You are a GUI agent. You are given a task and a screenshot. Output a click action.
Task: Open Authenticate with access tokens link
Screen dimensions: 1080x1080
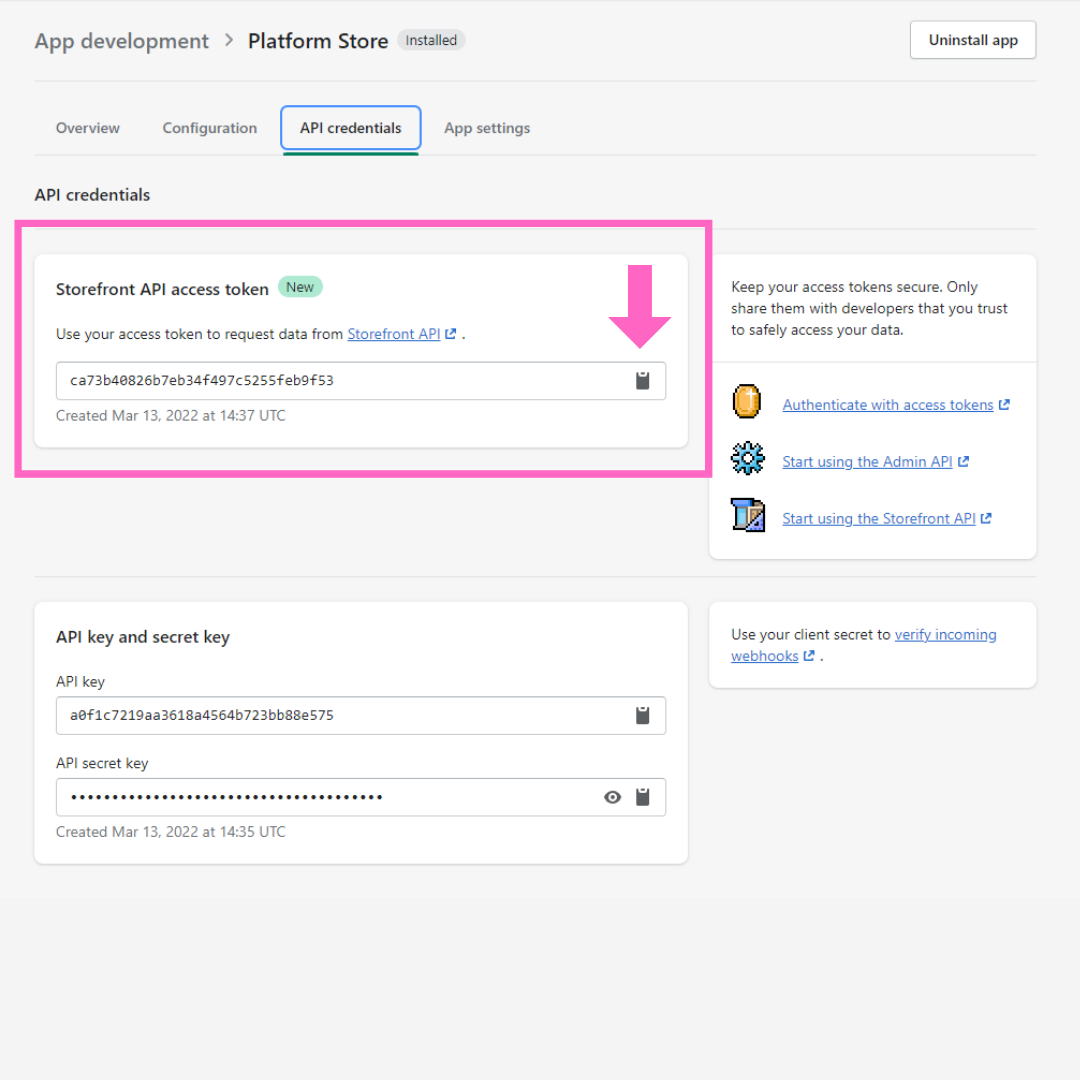pyautogui.click(x=888, y=405)
